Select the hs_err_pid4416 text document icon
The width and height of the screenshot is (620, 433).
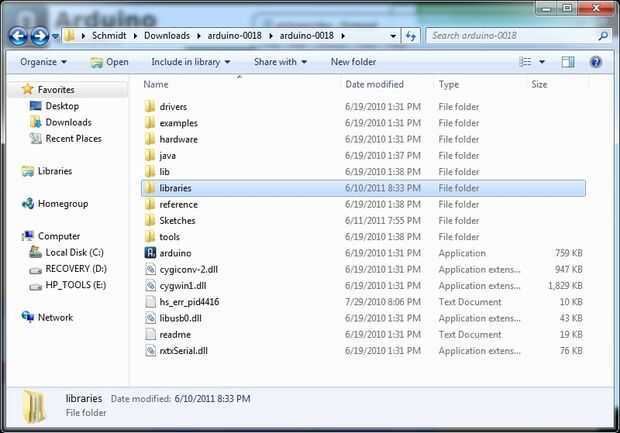click(150, 302)
